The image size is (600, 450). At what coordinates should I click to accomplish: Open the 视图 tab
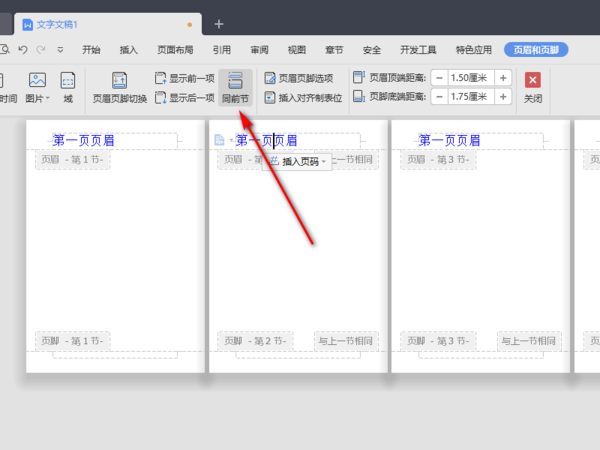pyautogui.click(x=297, y=50)
